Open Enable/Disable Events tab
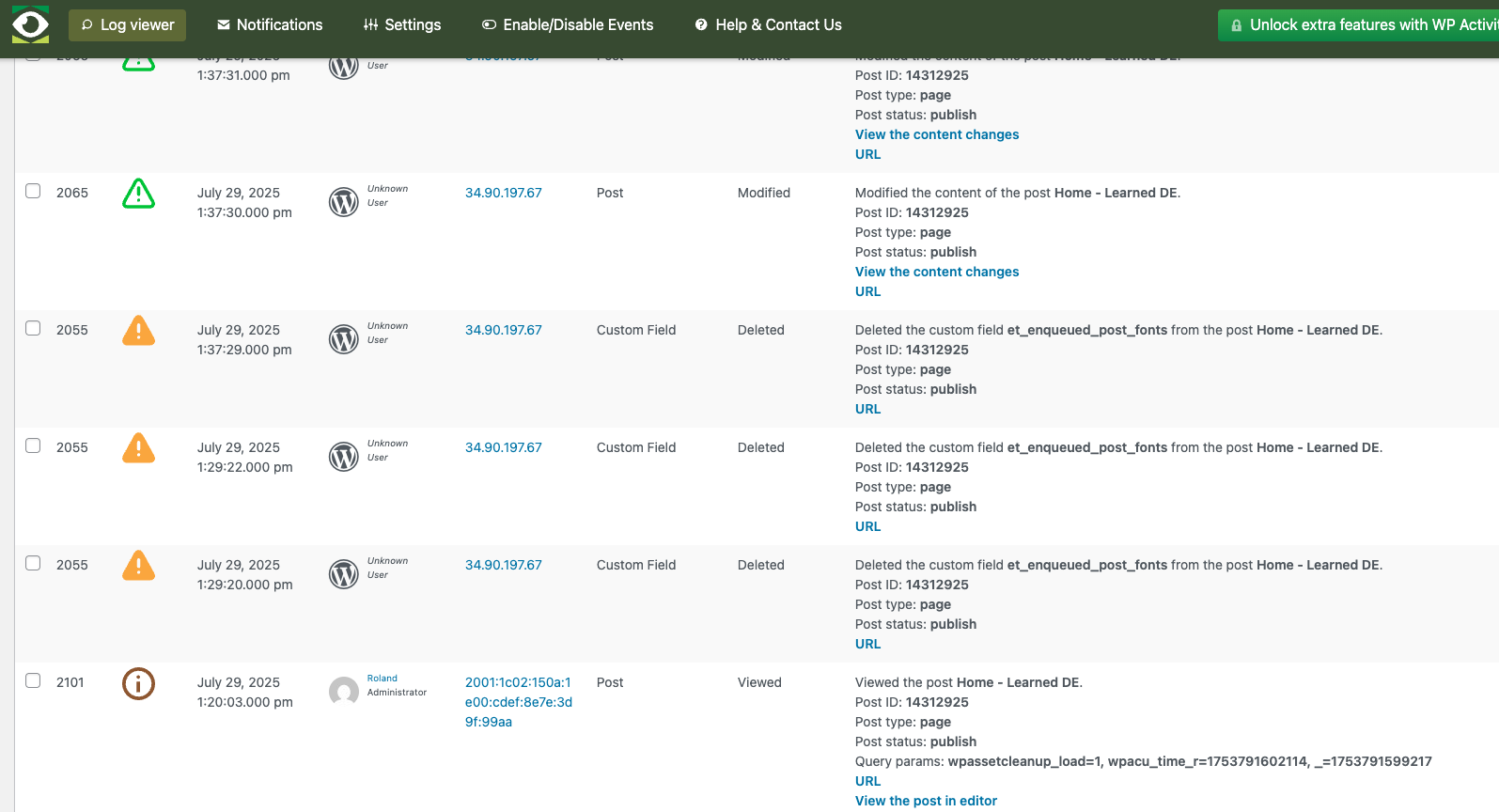Image resolution: width=1499 pixels, height=812 pixels. coord(568,25)
